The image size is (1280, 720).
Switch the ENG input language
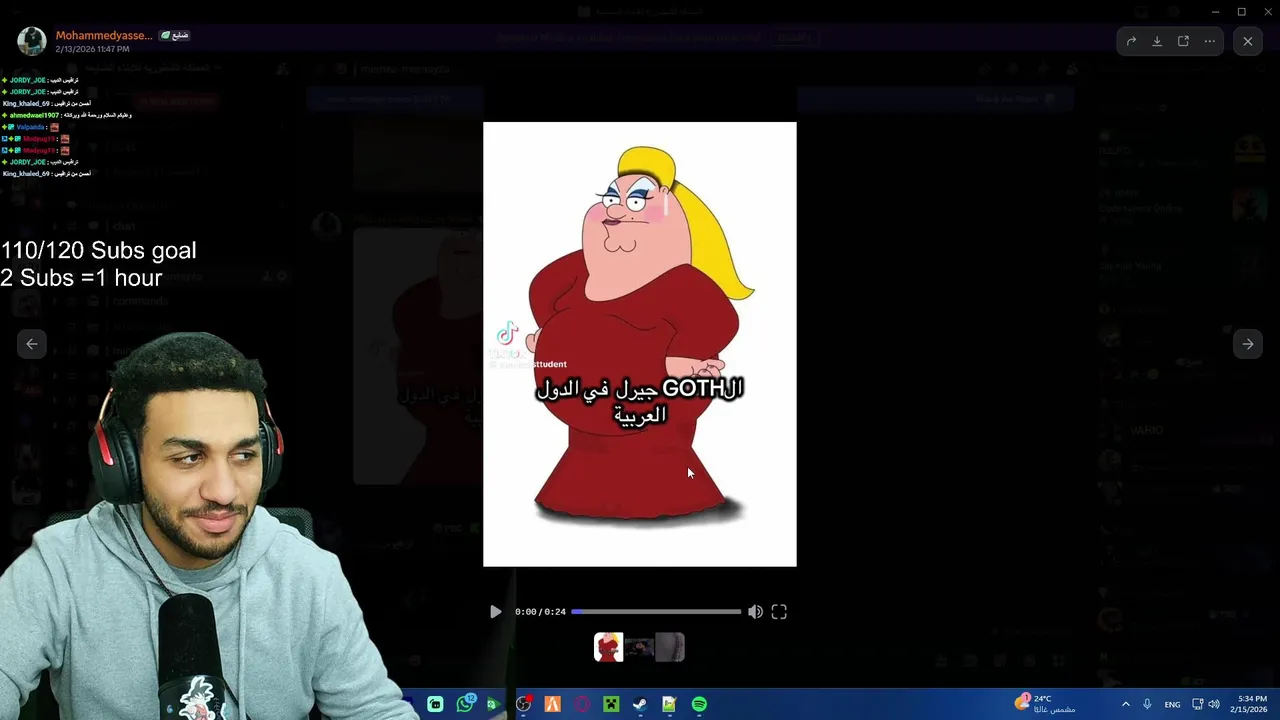(x=1172, y=704)
